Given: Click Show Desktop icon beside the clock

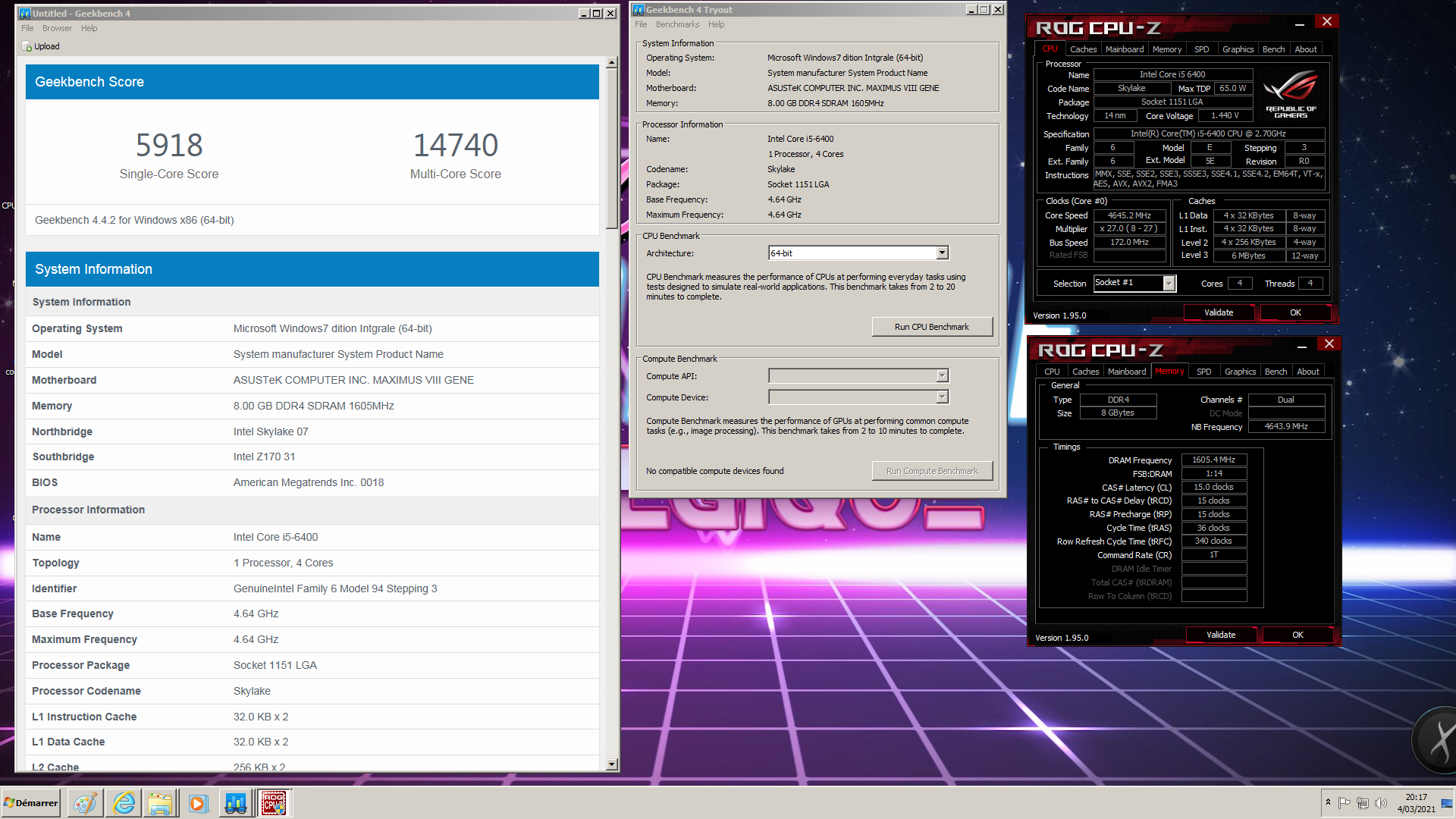Looking at the screenshot, I should 1447,803.
